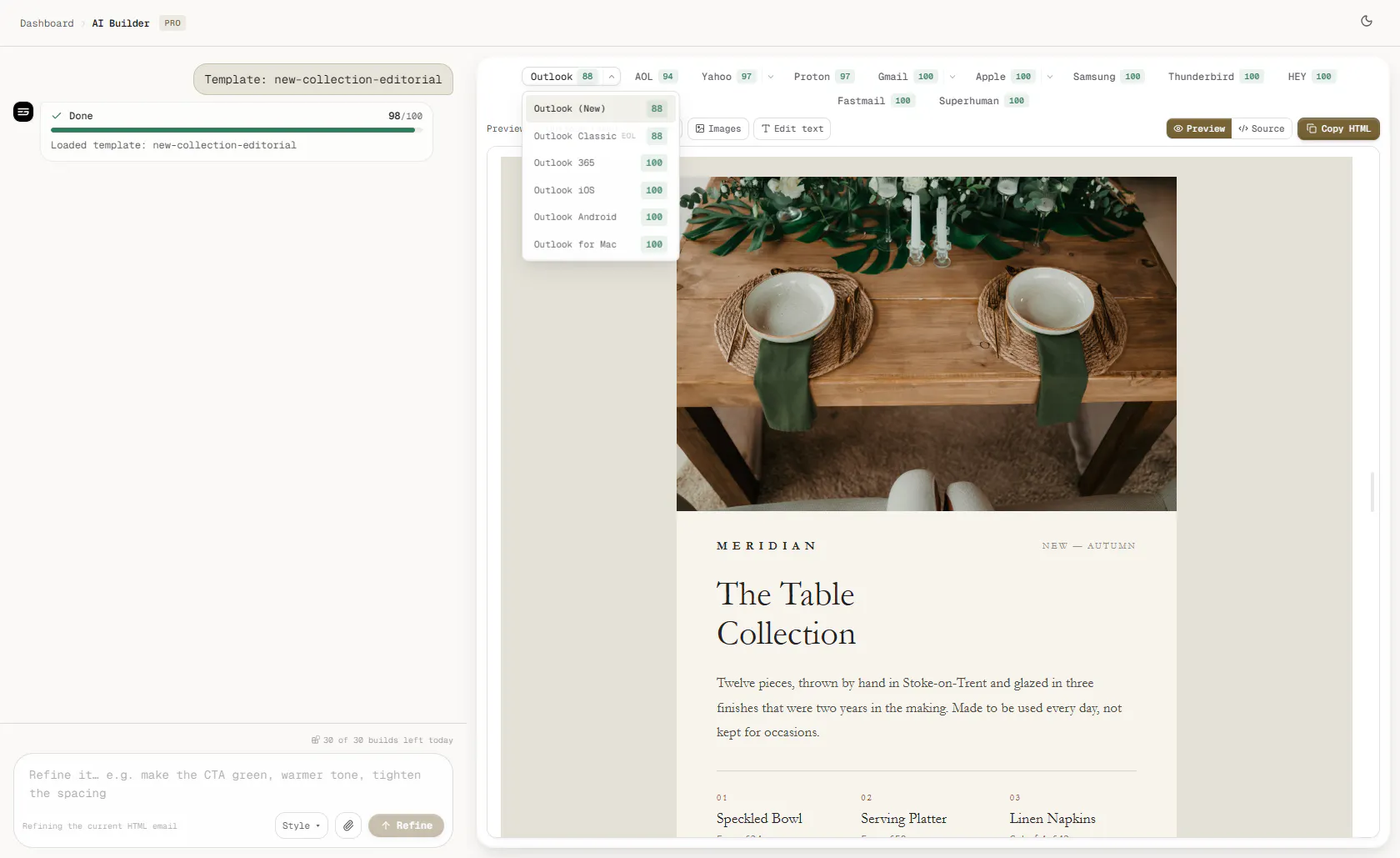Choose Outlook 365 from the list
Image resolution: width=1400 pixels, height=858 pixels.
click(600, 163)
